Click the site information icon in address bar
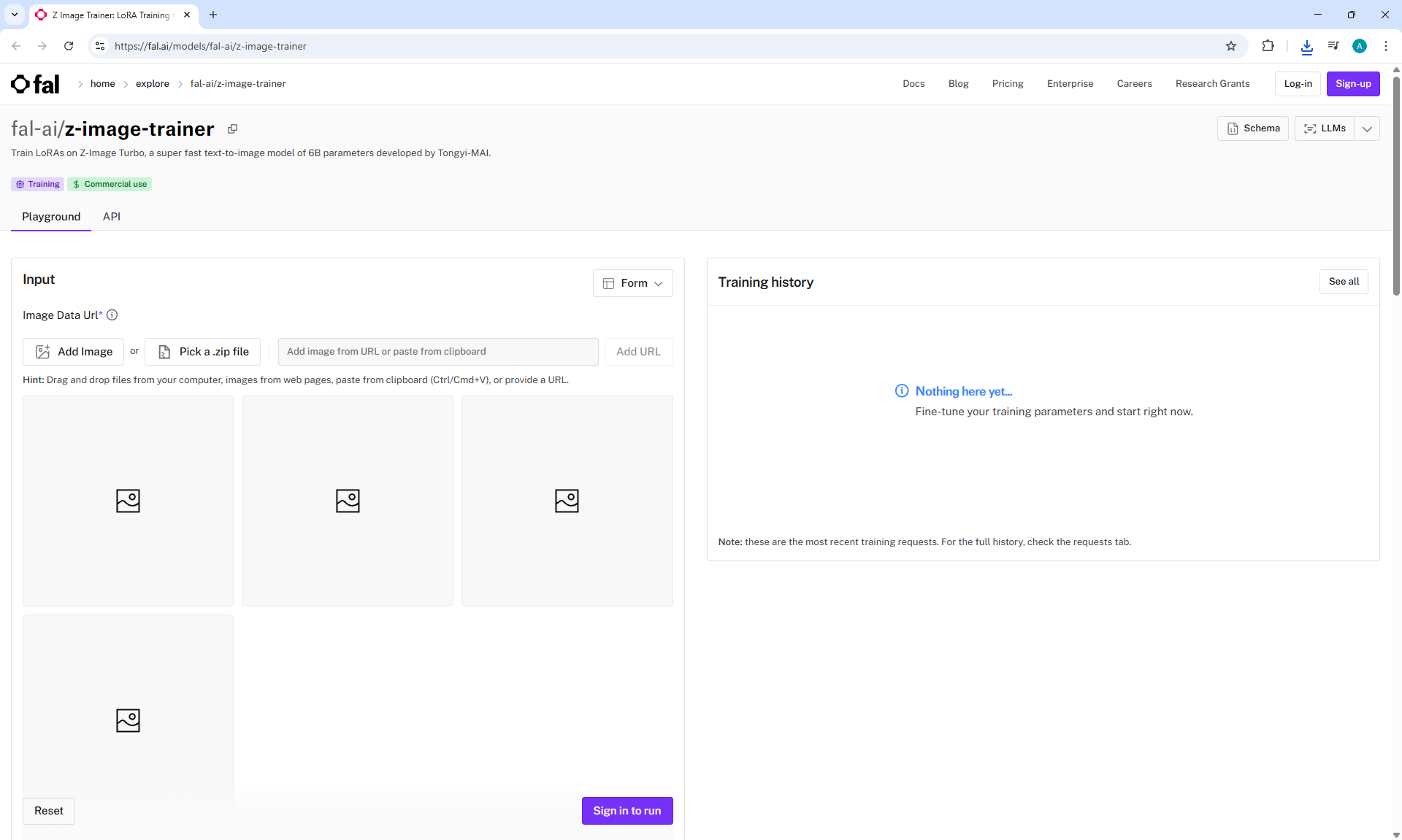 pyautogui.click(x=100, y=46)
